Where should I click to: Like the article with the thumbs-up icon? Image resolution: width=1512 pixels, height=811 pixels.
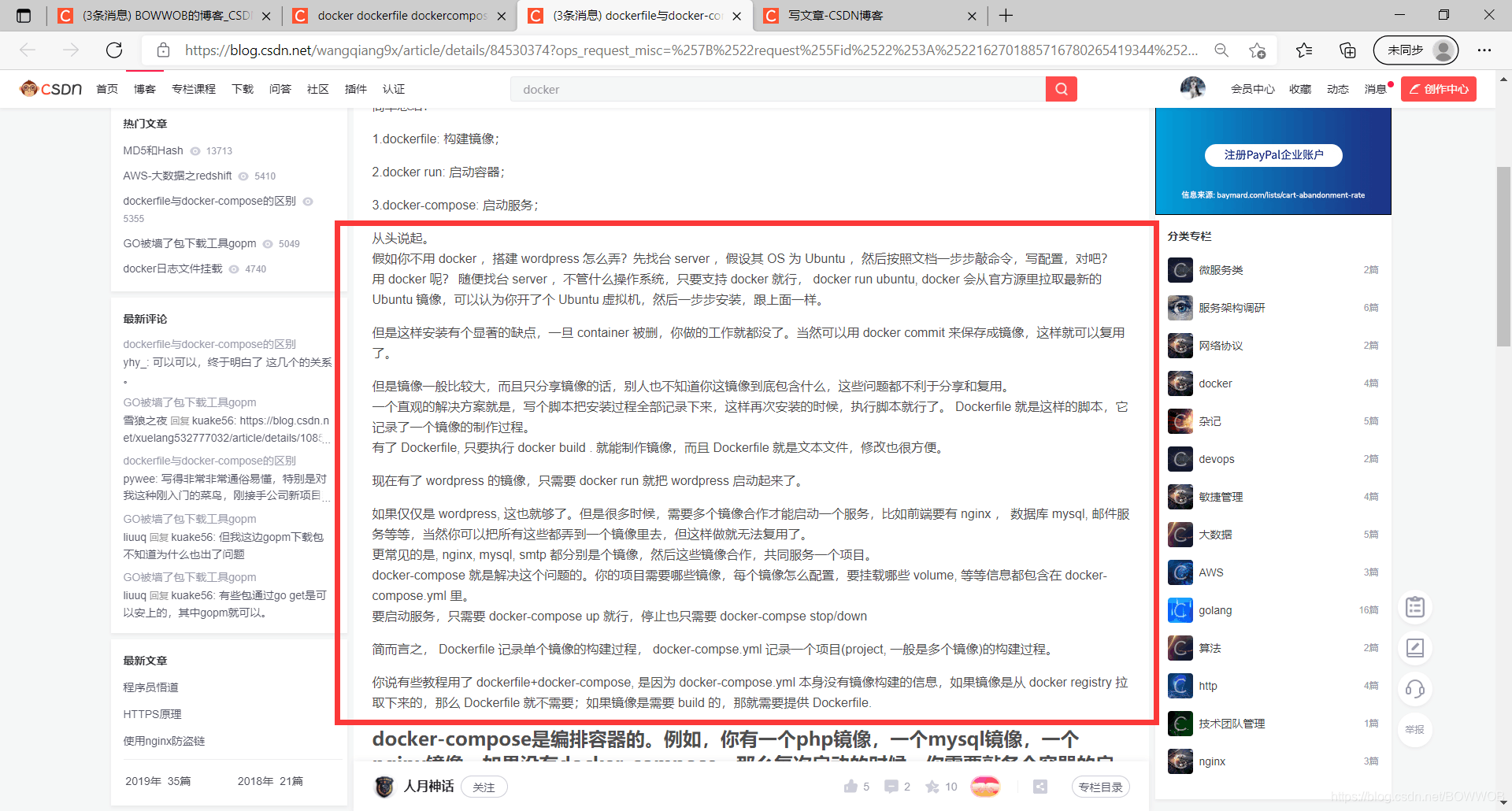coord(850,786)
